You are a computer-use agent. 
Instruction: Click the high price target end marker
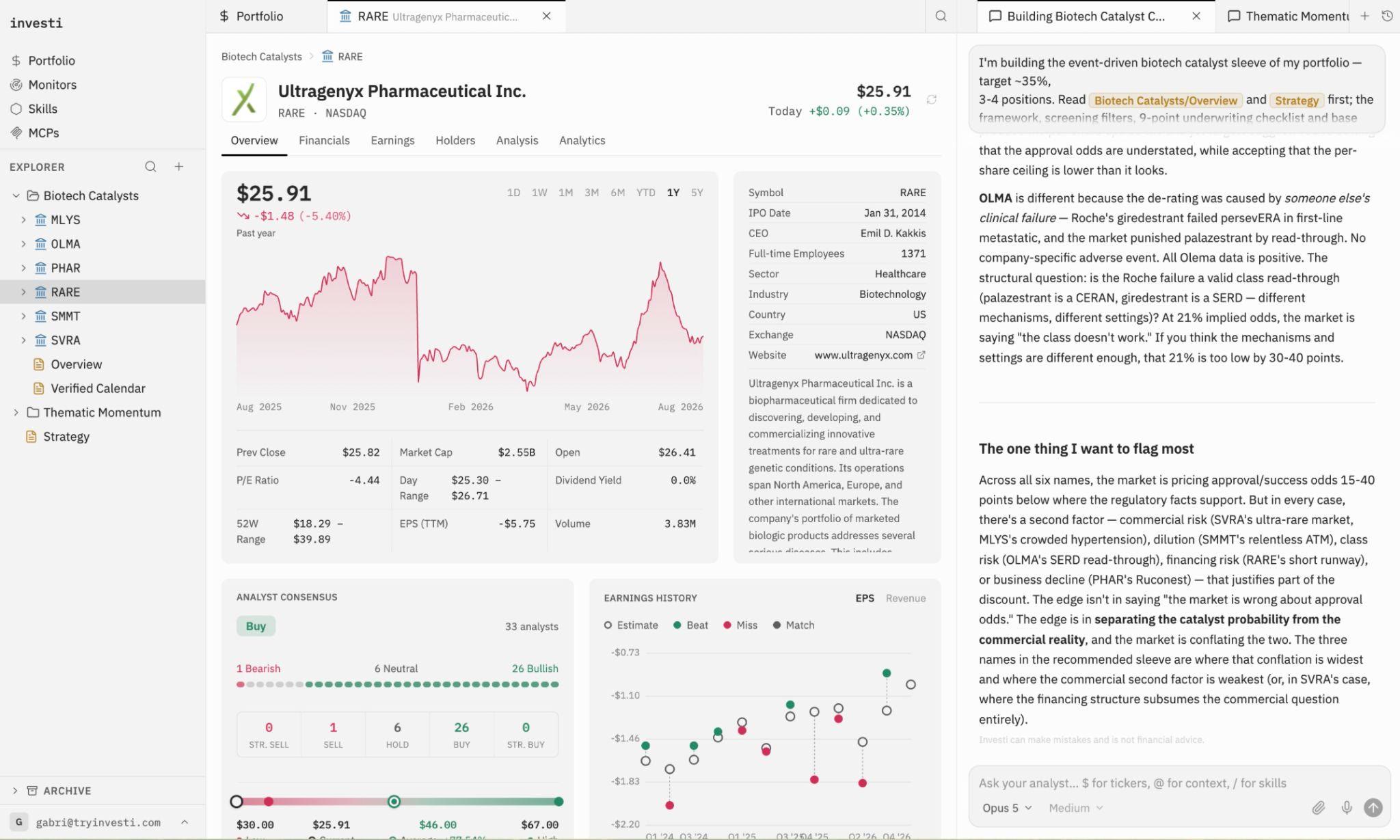click(558, 802)
